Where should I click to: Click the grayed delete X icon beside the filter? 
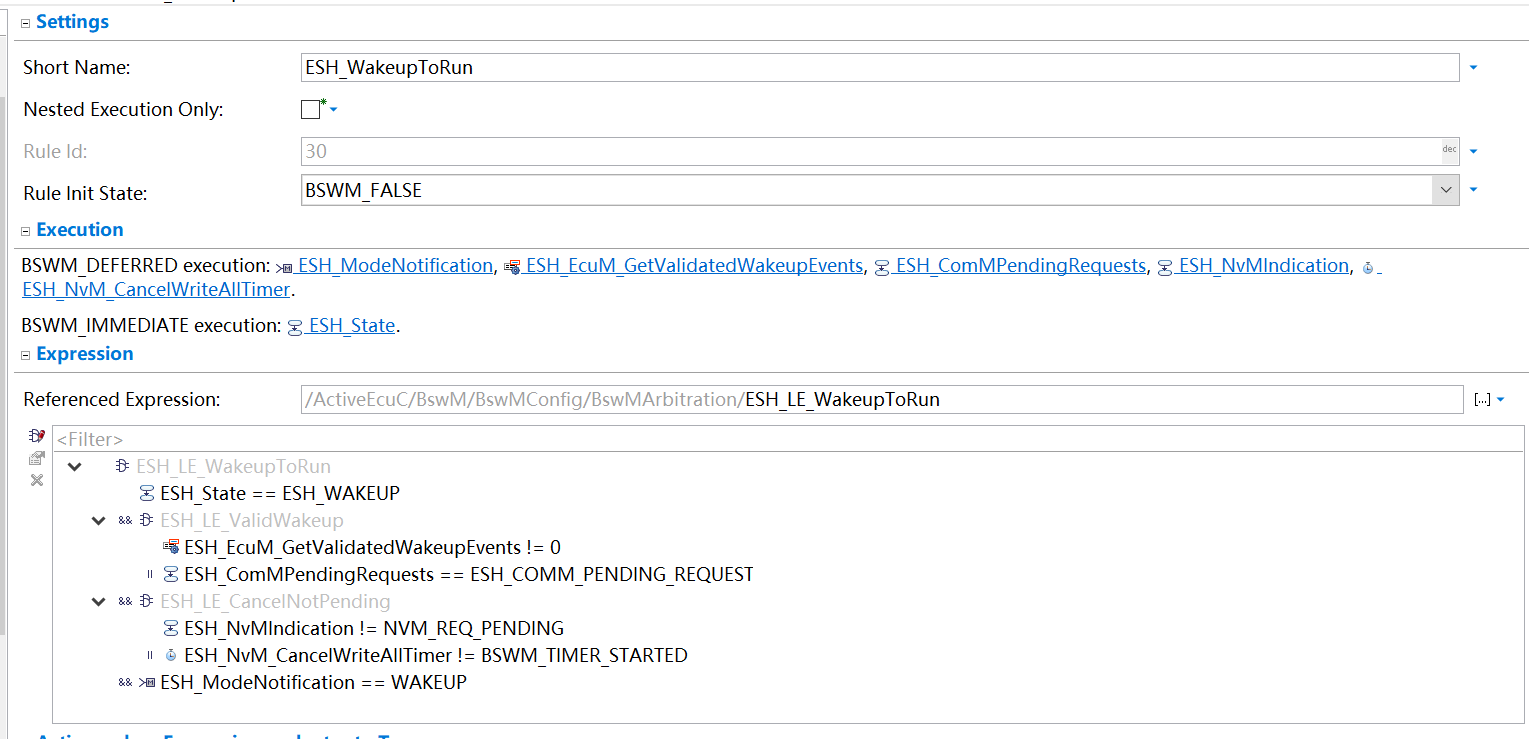tap(37, 480)
